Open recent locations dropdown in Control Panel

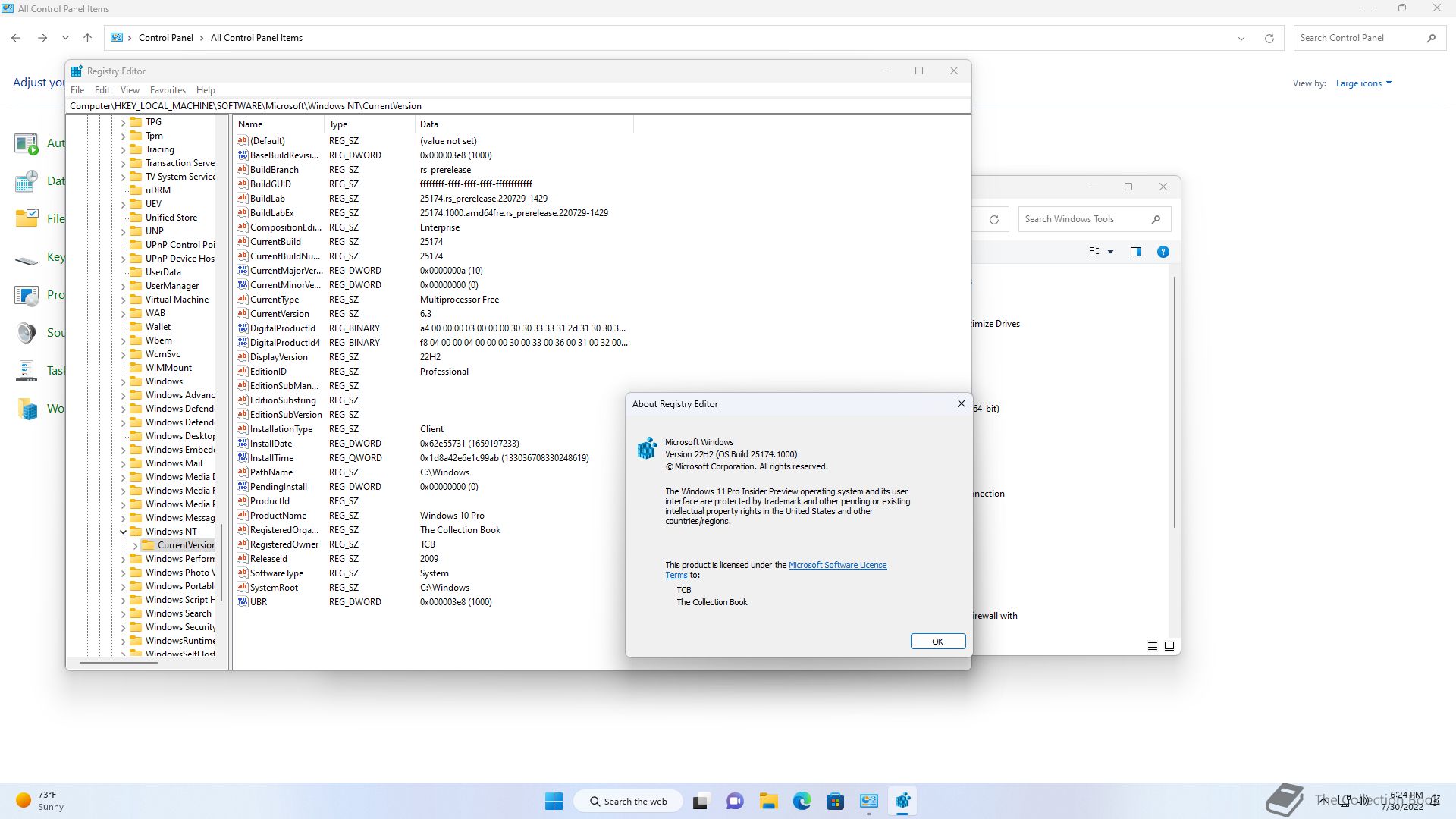65,38
